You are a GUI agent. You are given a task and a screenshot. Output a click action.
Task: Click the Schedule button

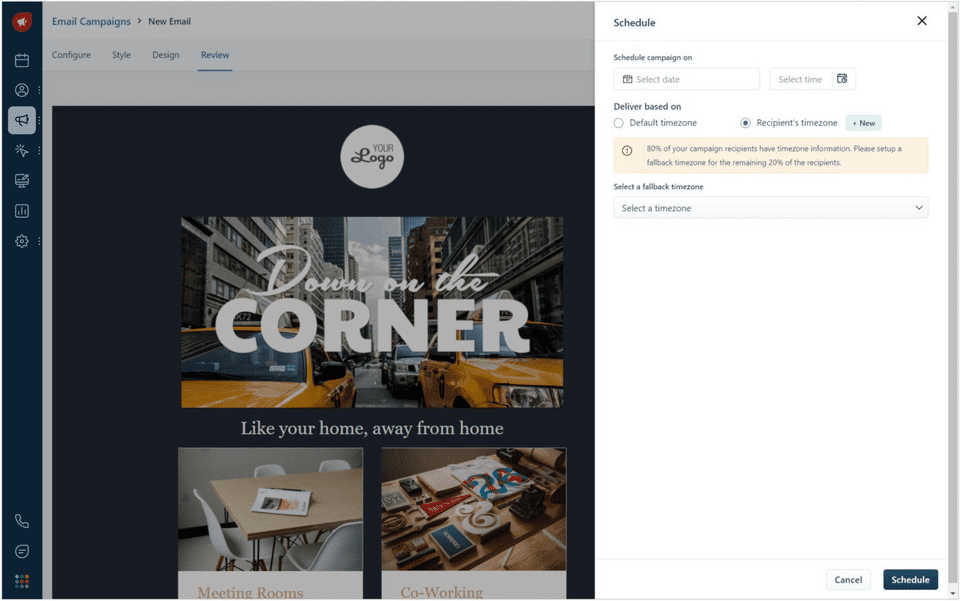point(910,580)
